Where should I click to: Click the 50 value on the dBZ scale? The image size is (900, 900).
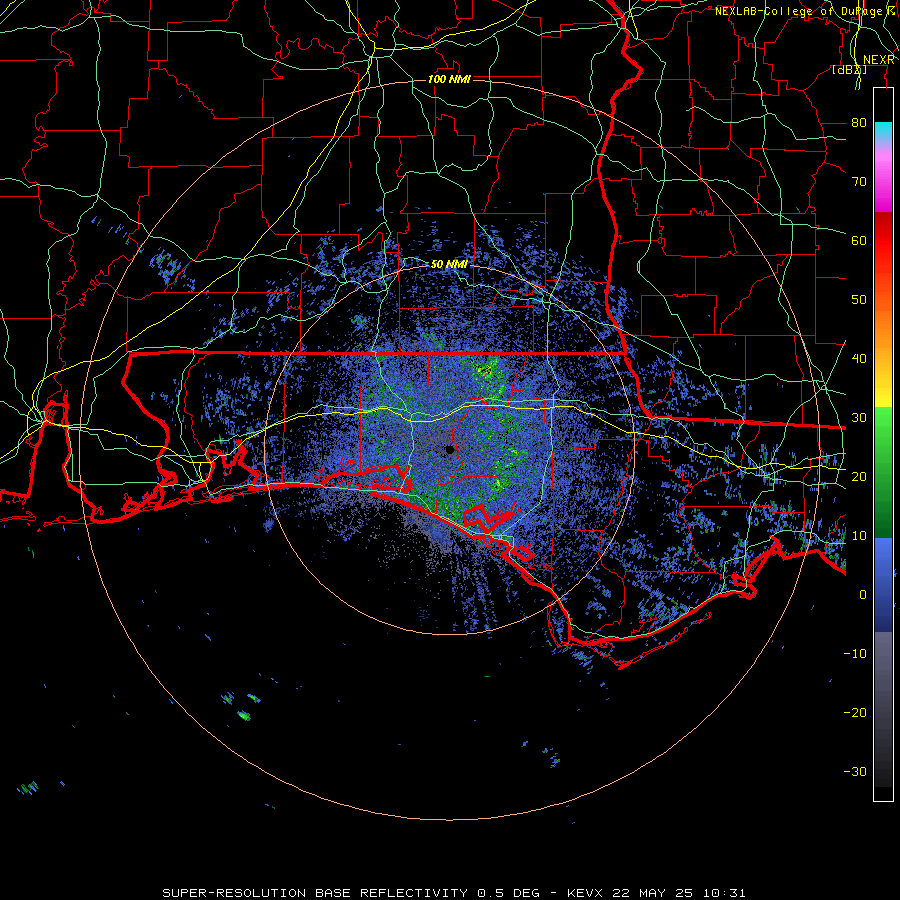[x=859, y=300]
